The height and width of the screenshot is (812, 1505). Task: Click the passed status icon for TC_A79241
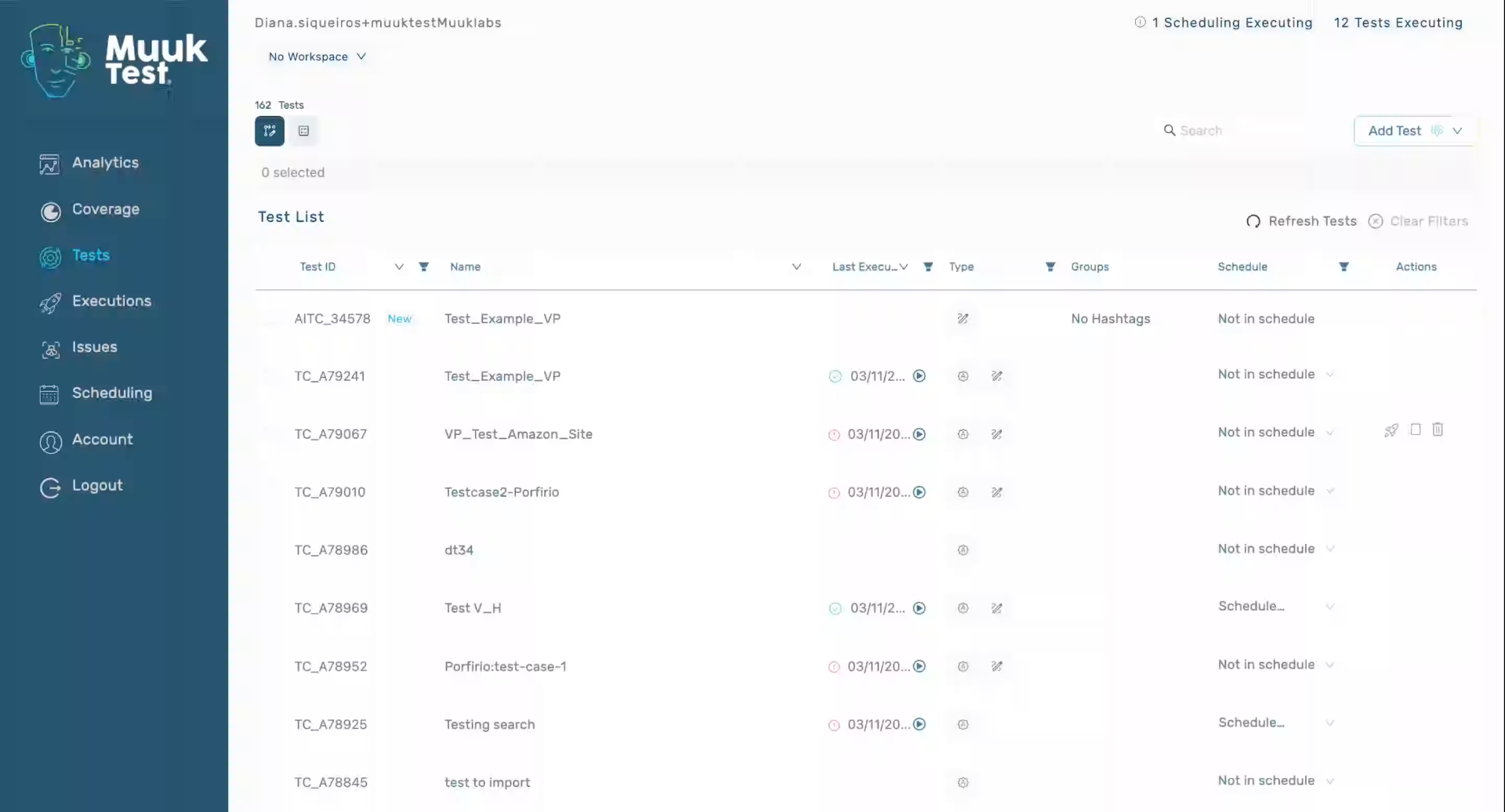pyautogui.click(x=836, y=376)
